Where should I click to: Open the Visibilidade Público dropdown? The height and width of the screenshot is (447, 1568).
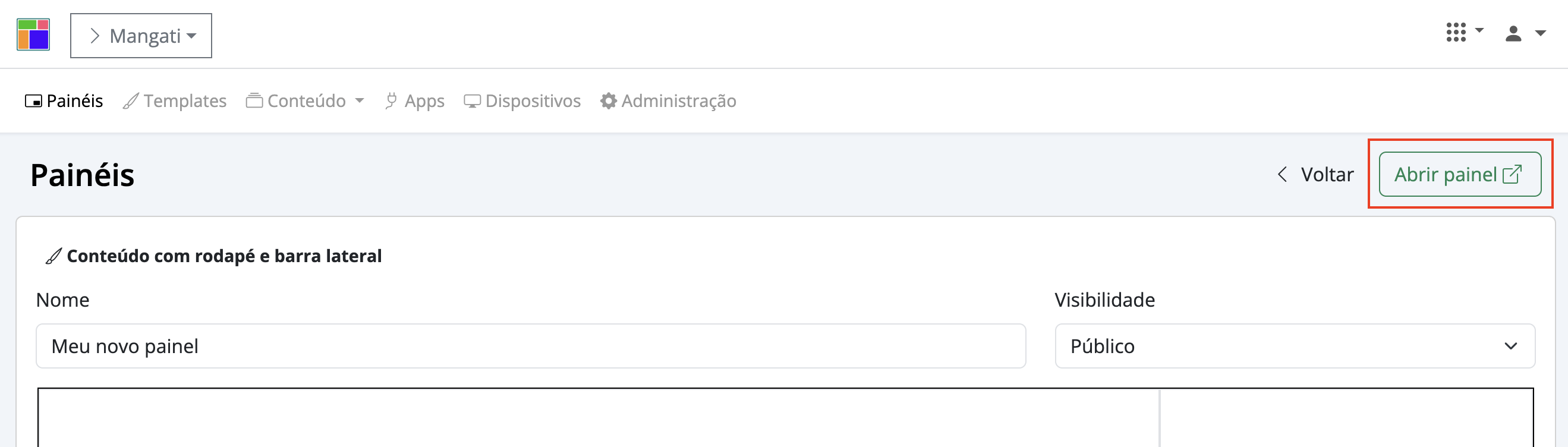[x=1294, y=346]
